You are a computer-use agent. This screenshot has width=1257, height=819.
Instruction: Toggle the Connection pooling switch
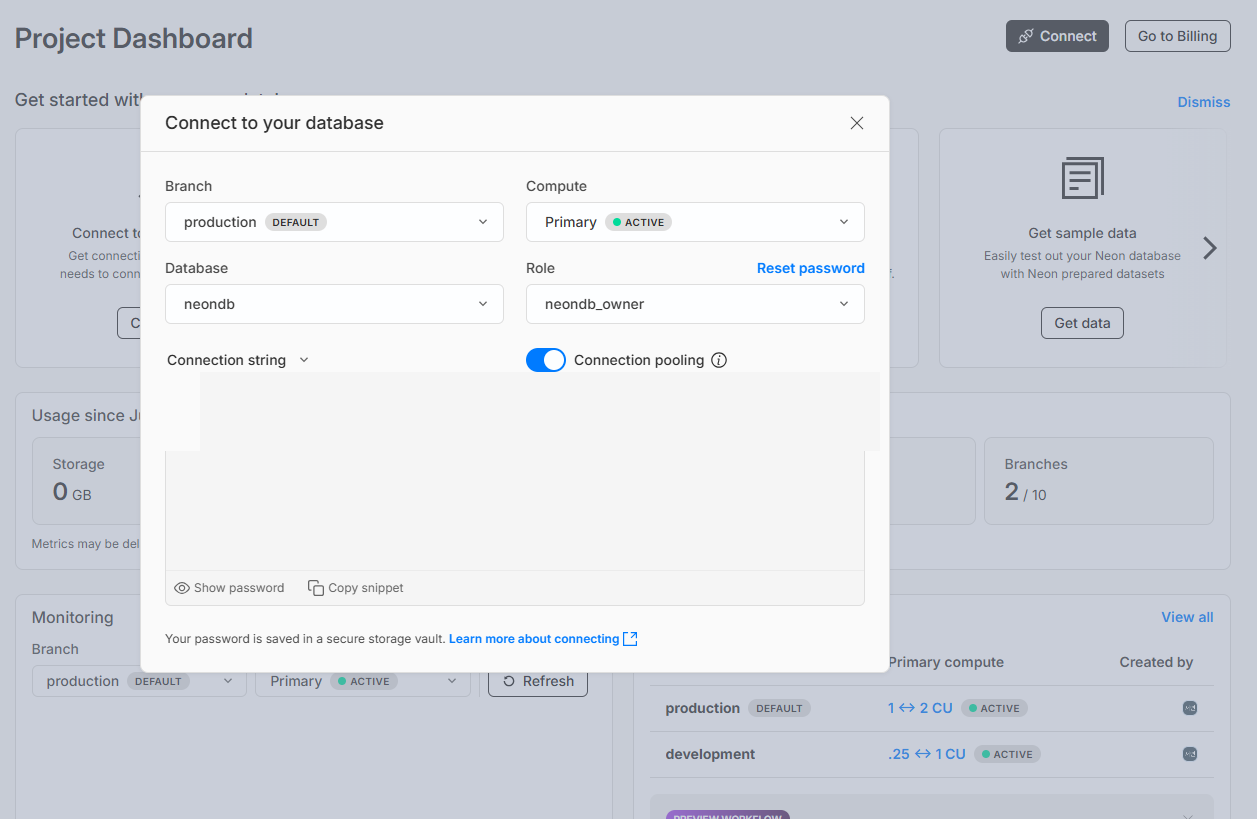tap(546, 360)
